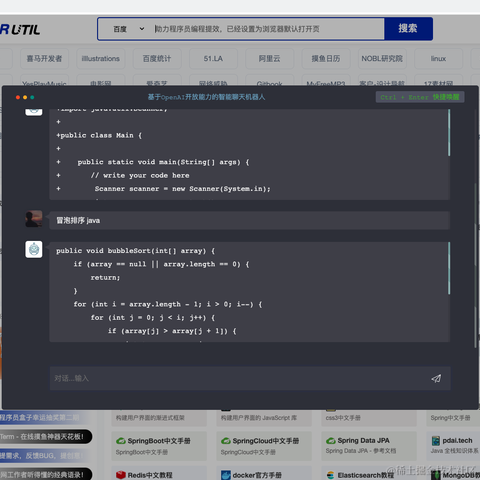
Task: Click the Spring Data JPA leaf icon
Action: (x=331, y=441)
